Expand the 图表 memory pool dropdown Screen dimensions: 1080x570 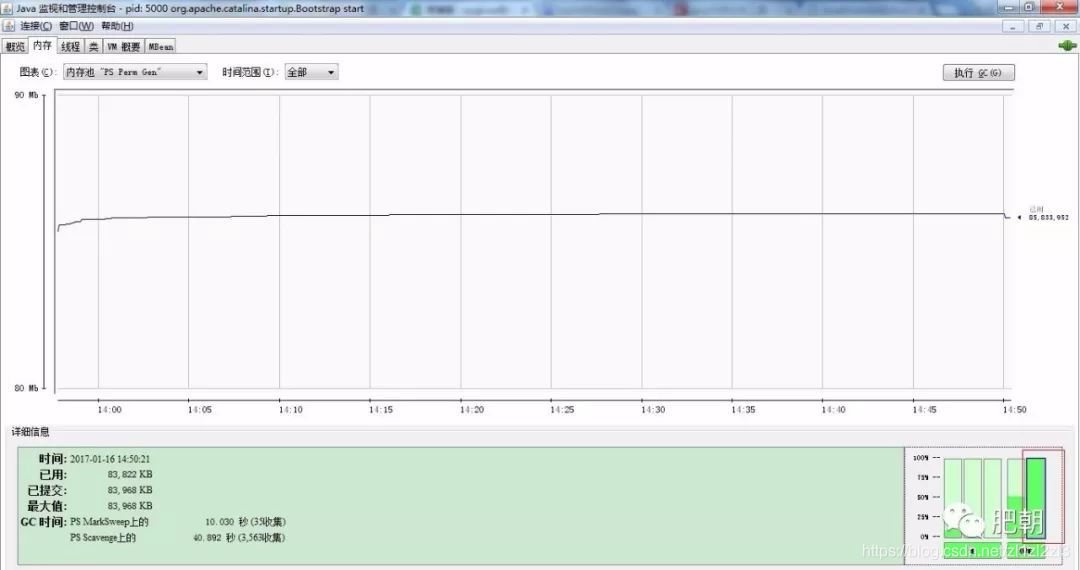point(135,72)
